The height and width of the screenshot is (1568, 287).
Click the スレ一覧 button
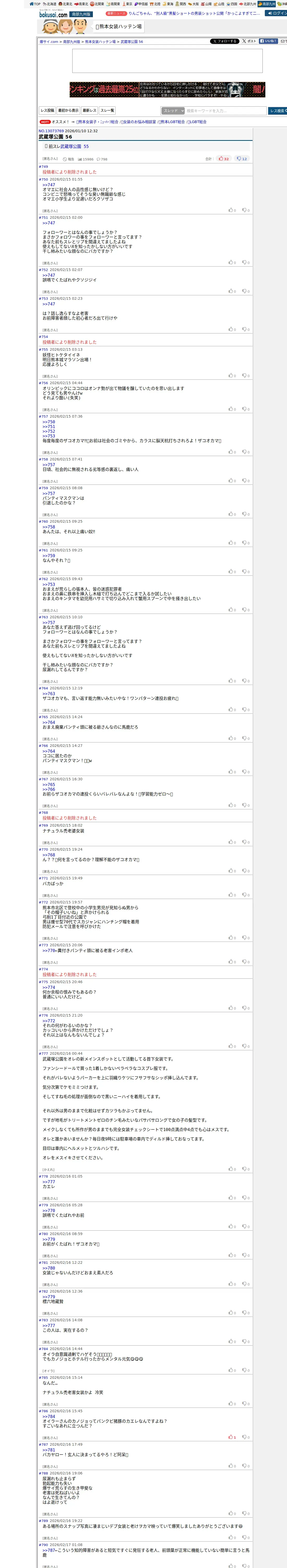107,111
